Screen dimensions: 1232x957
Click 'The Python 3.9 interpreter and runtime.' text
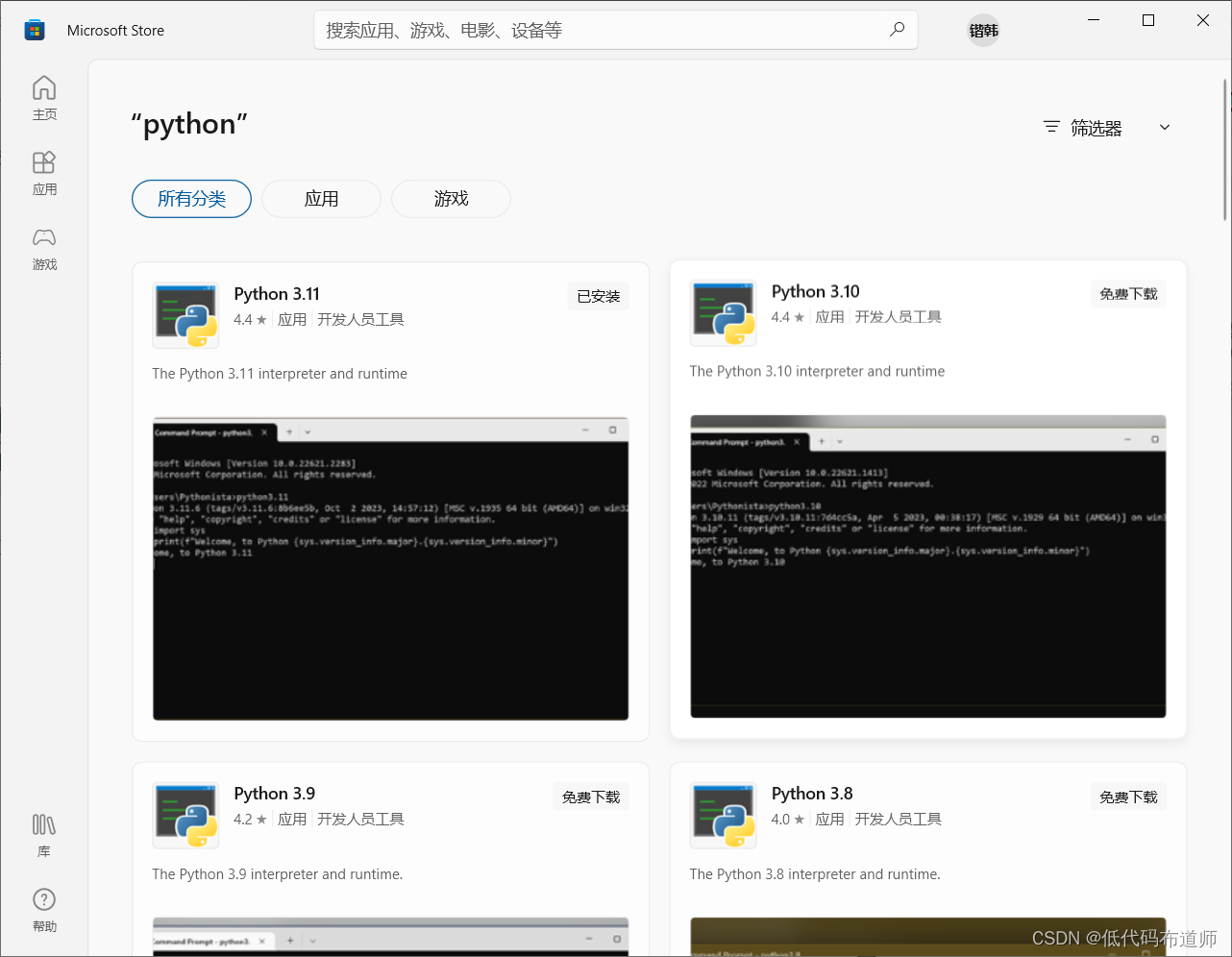pyautogui.click(x=278, y=874)
